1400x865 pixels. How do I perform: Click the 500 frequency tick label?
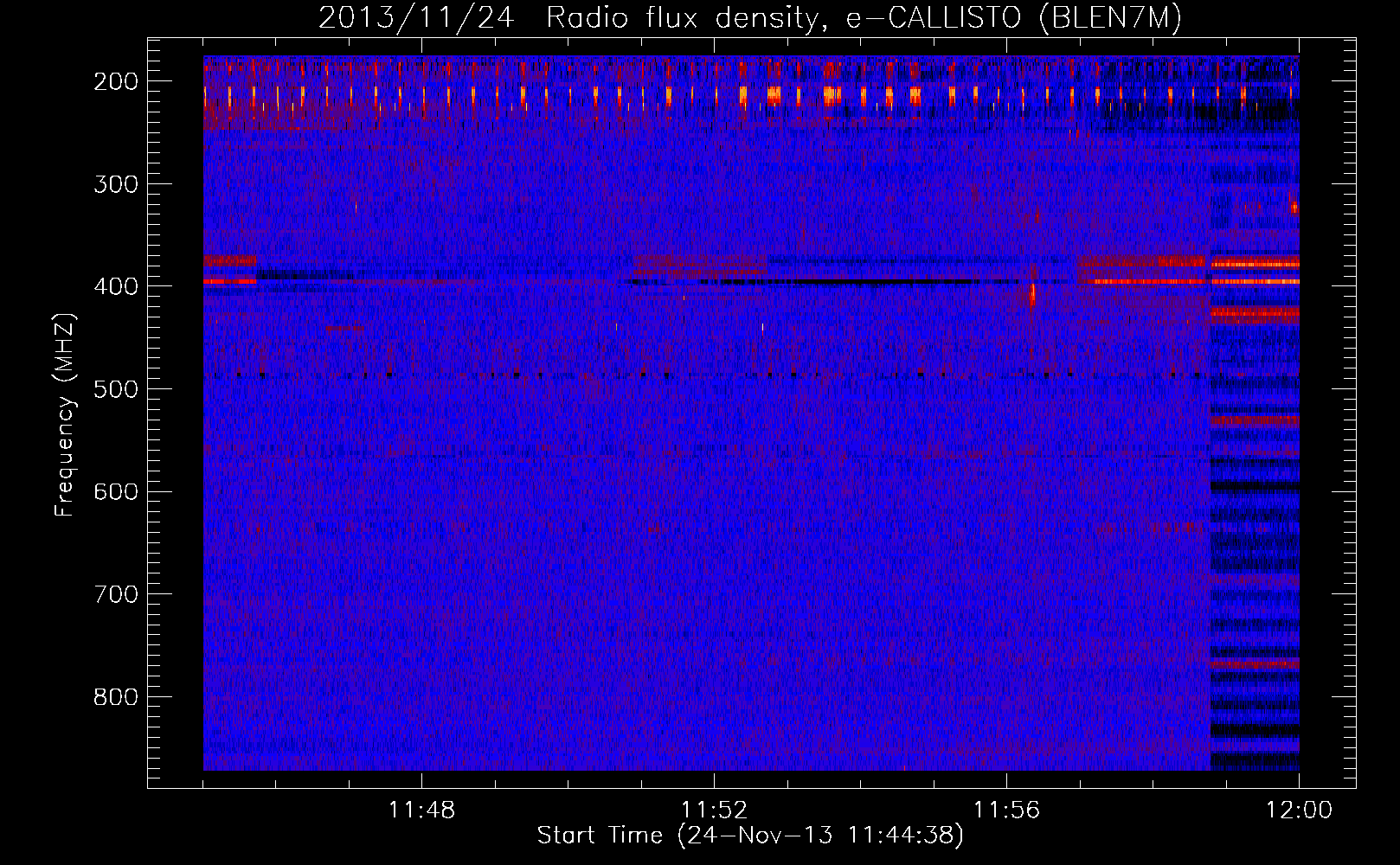pyautogui.click(x=116, y=389)
